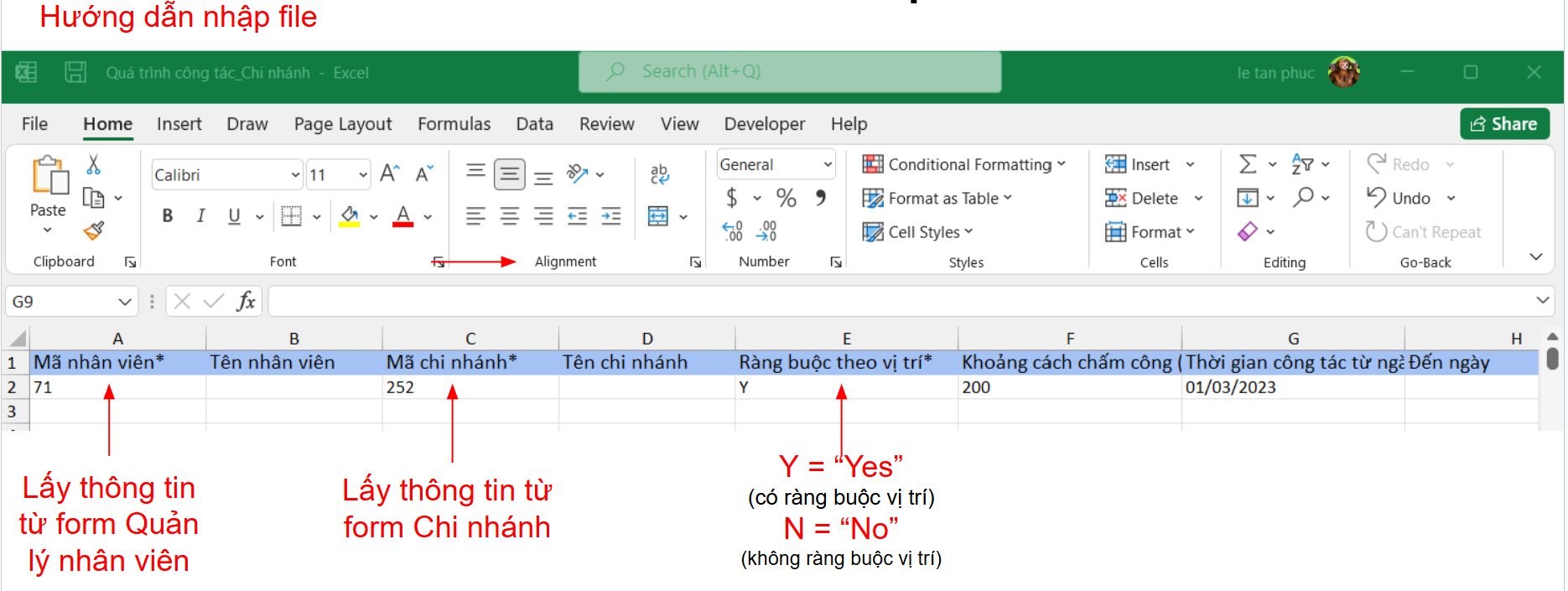Open Conditional Formatting dropdown
This screenshot has height=591, width=1568.
(x=964, y=164)
